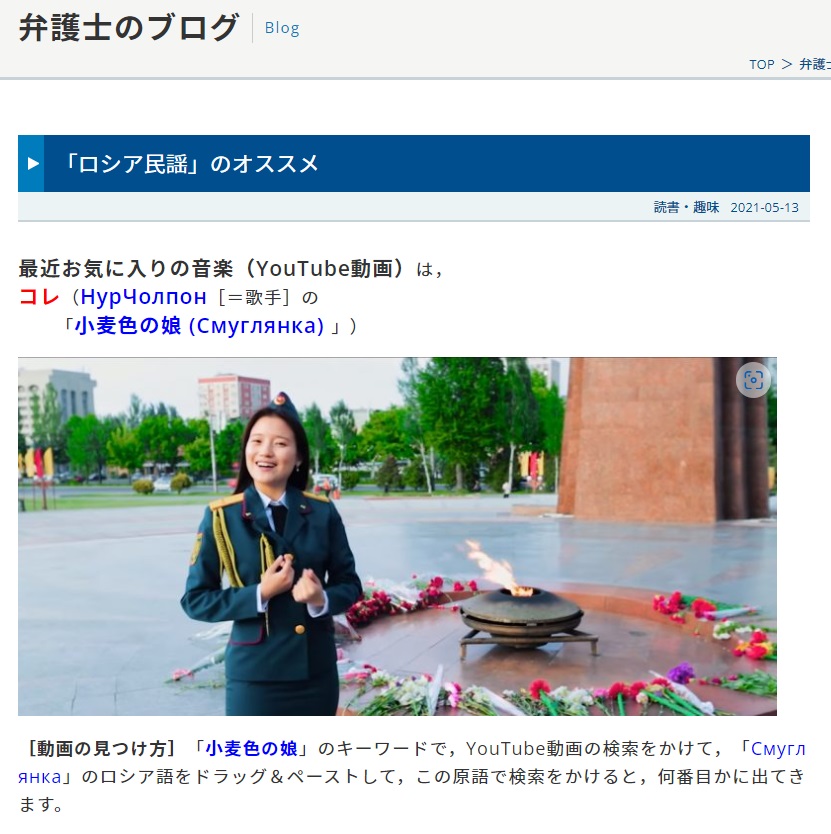Click the visual search icon on the photo
Image resolution: width=831 pixels, height=834 pixels.
click(x=753, y=380)
